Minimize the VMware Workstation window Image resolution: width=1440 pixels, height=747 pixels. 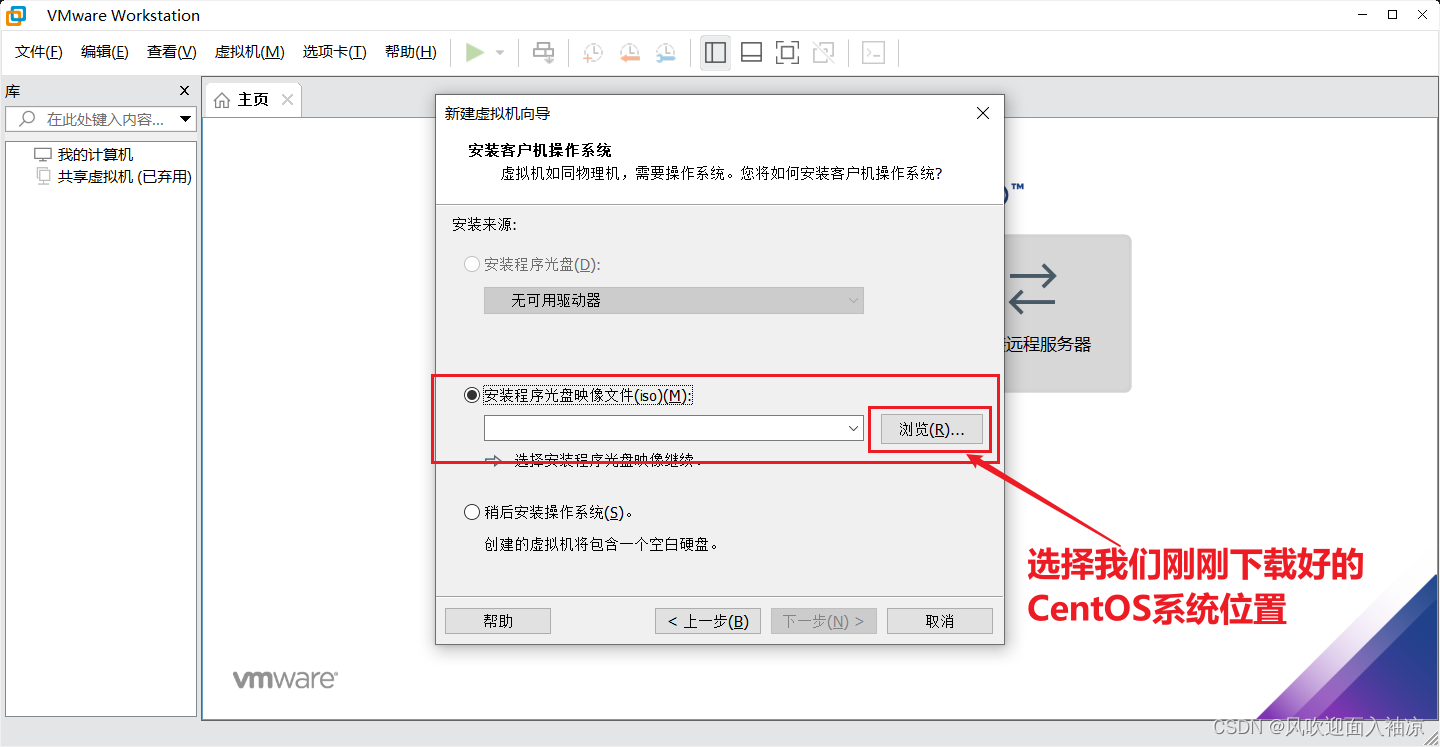tap(1363, 15)
